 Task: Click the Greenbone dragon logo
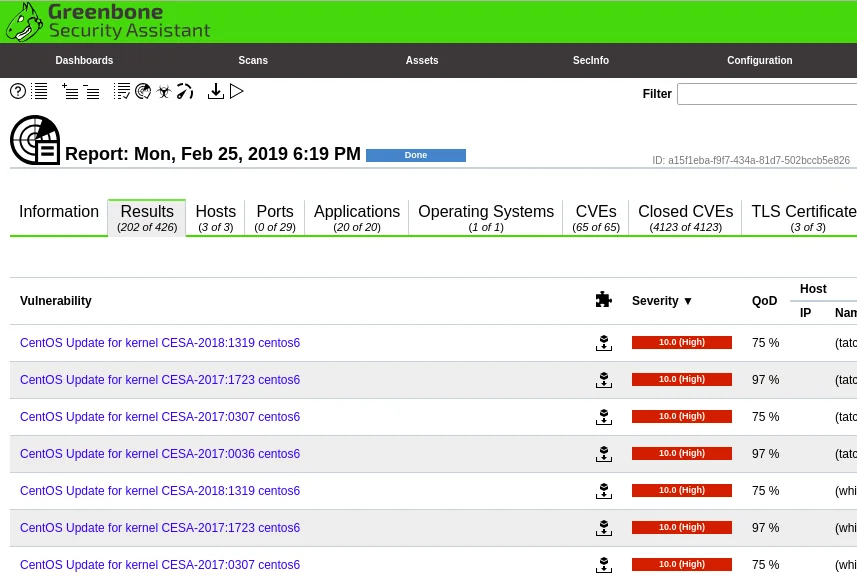coord(24,22)
